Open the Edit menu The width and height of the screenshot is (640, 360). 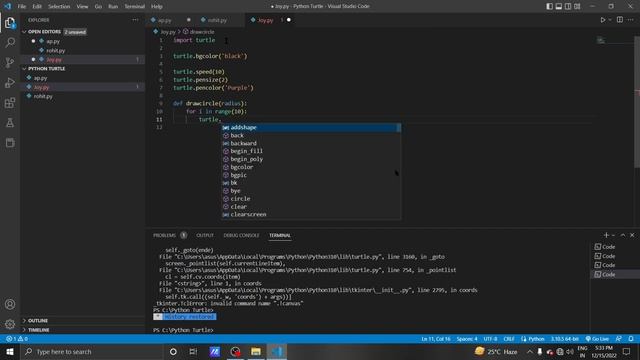[37, 6]
